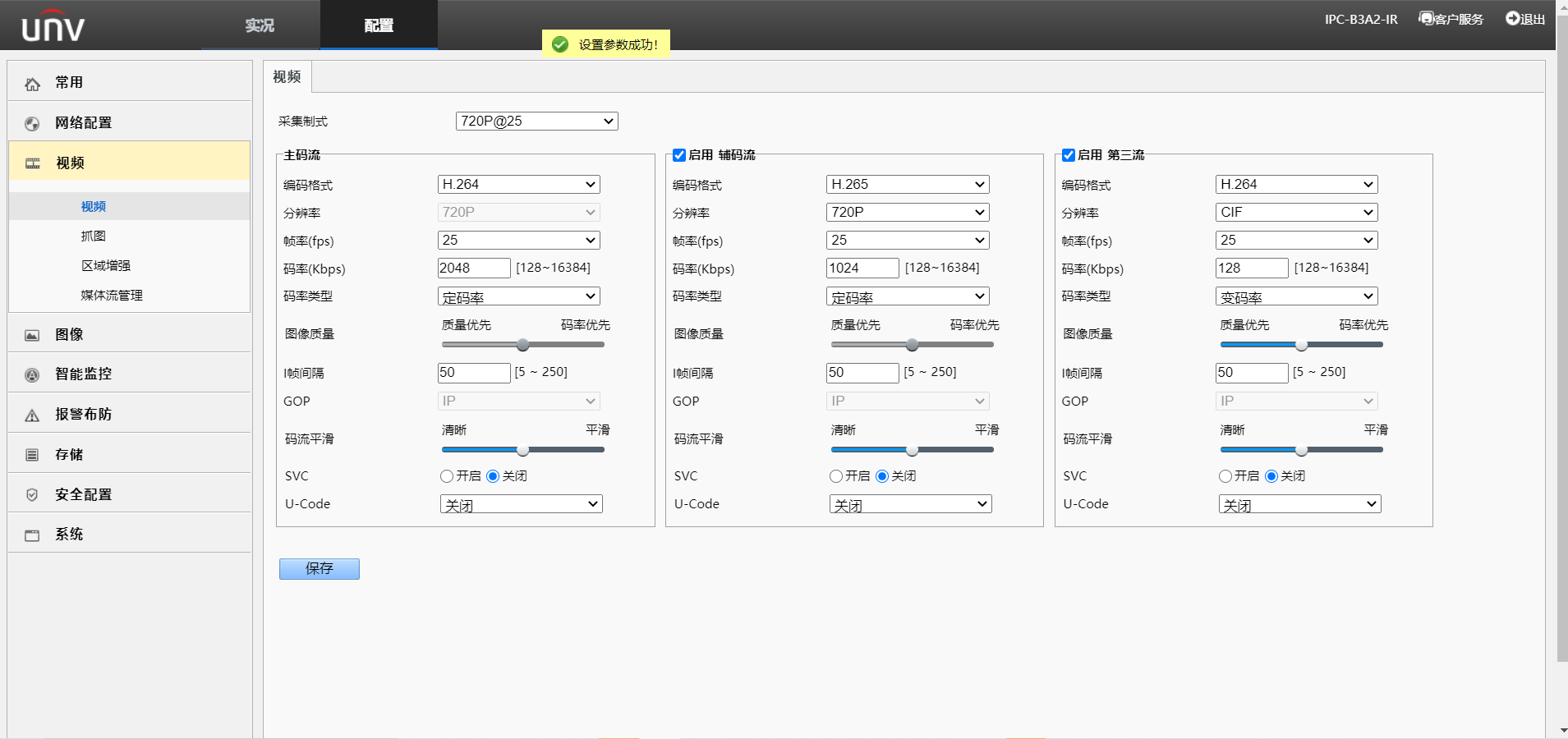Click the 退出 logout link
This screenshot has width=1568, height=739.
point(1533,20)
